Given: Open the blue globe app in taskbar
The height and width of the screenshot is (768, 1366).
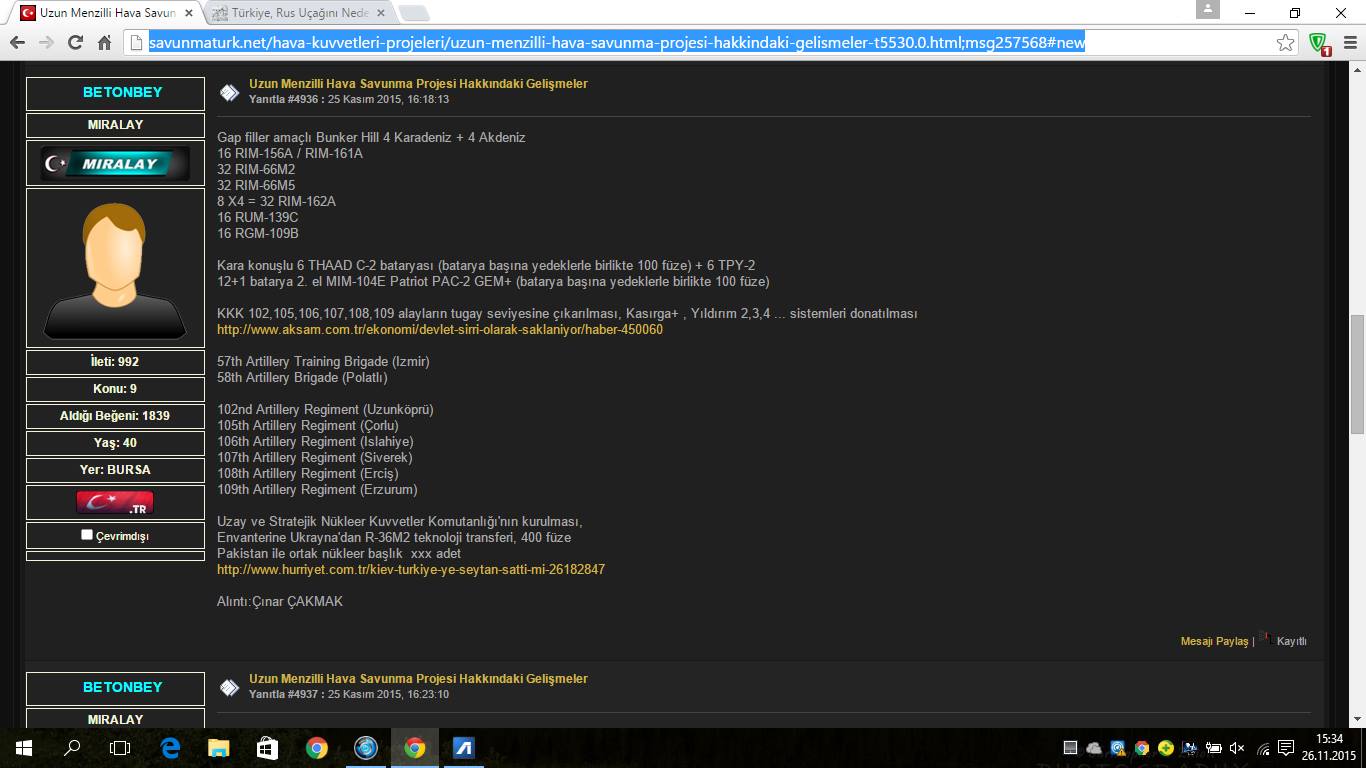Looking at the screenshot, I should [365, 748].
